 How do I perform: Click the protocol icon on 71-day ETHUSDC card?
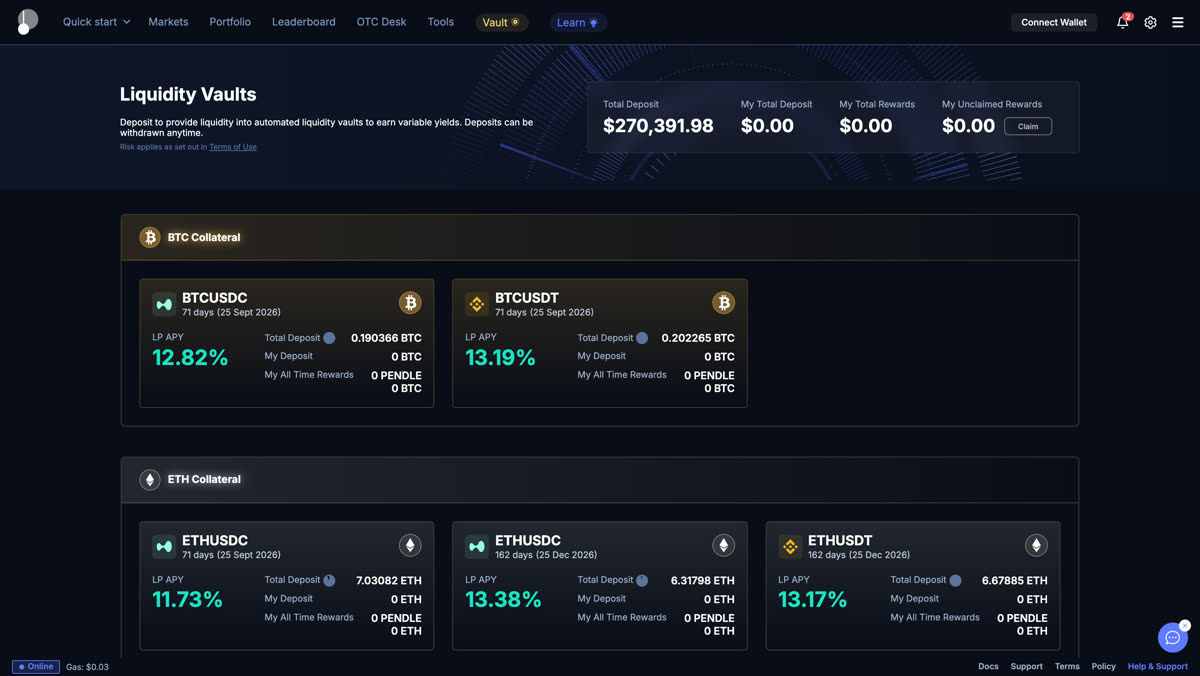pos(164,546)
